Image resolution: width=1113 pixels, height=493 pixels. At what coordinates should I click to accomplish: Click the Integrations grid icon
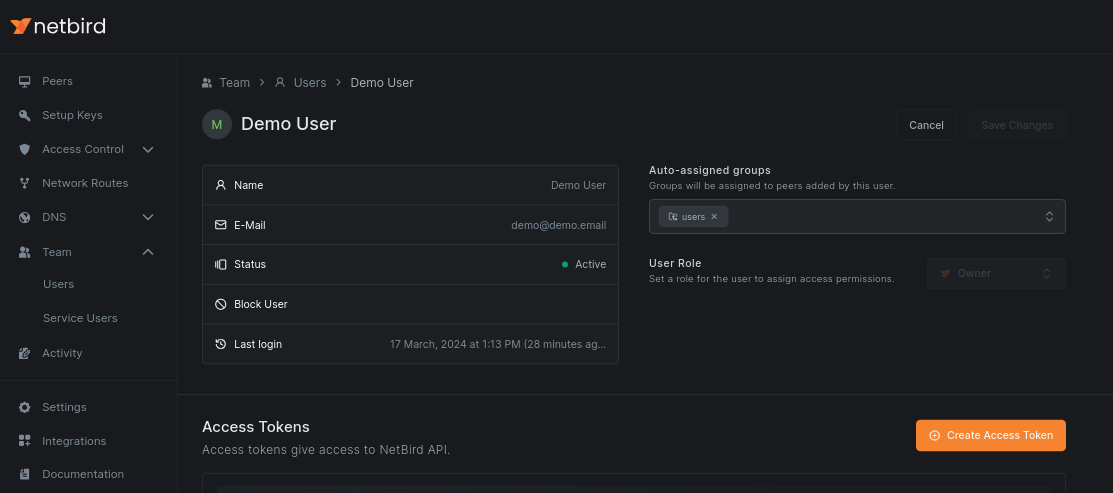click(x=25, y=441)
